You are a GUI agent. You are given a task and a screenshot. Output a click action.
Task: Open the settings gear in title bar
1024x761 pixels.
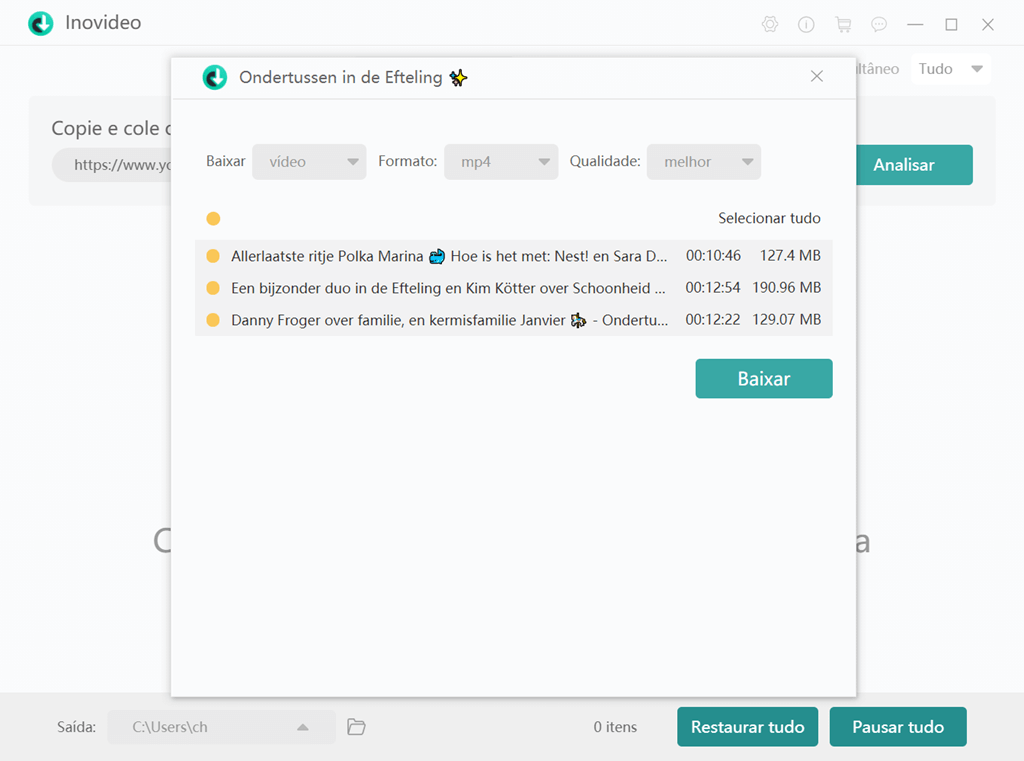pyautogui.click(x=770, y=25)
